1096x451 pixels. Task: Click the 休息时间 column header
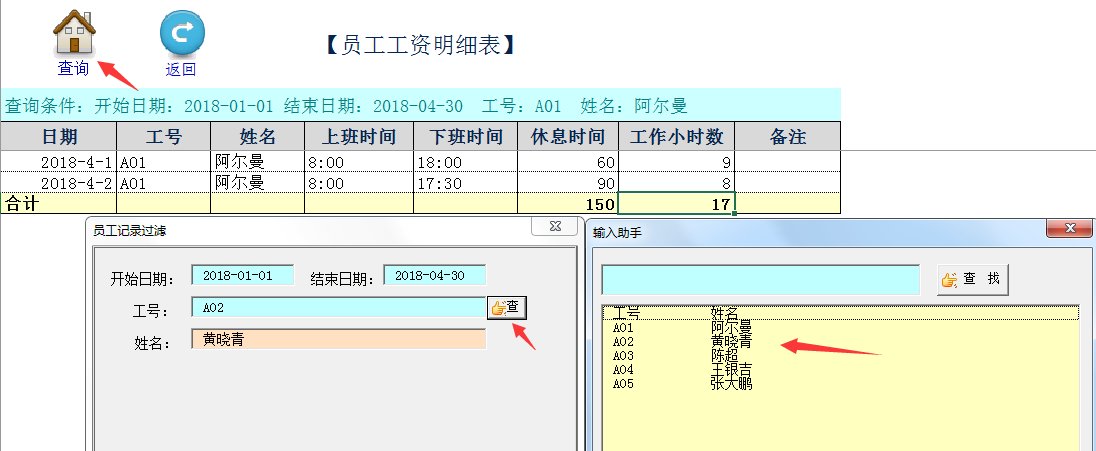tap(568, 136)
